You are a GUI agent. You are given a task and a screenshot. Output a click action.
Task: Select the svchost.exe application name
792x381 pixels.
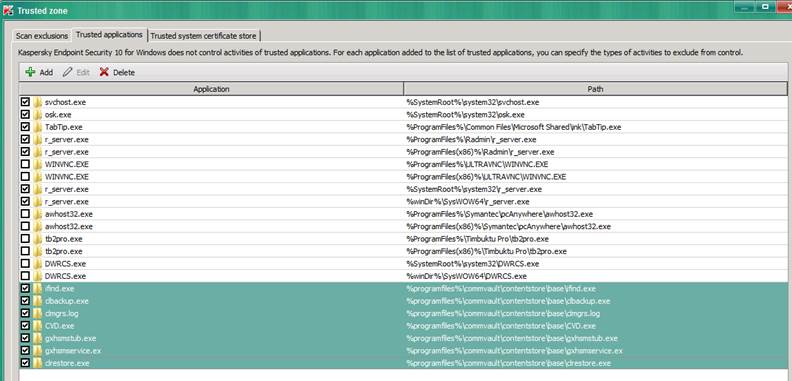pyautogui.click(x=65, y=102)
